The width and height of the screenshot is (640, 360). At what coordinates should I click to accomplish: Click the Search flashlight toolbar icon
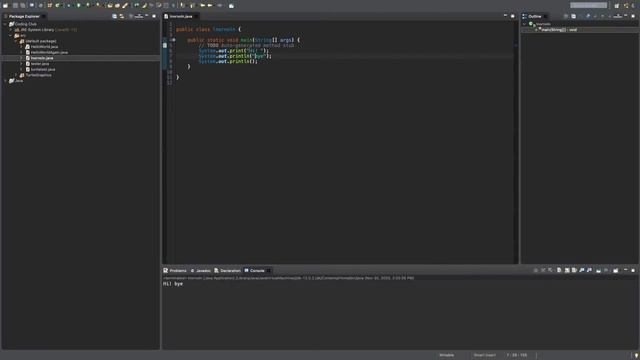click(125, 5)
